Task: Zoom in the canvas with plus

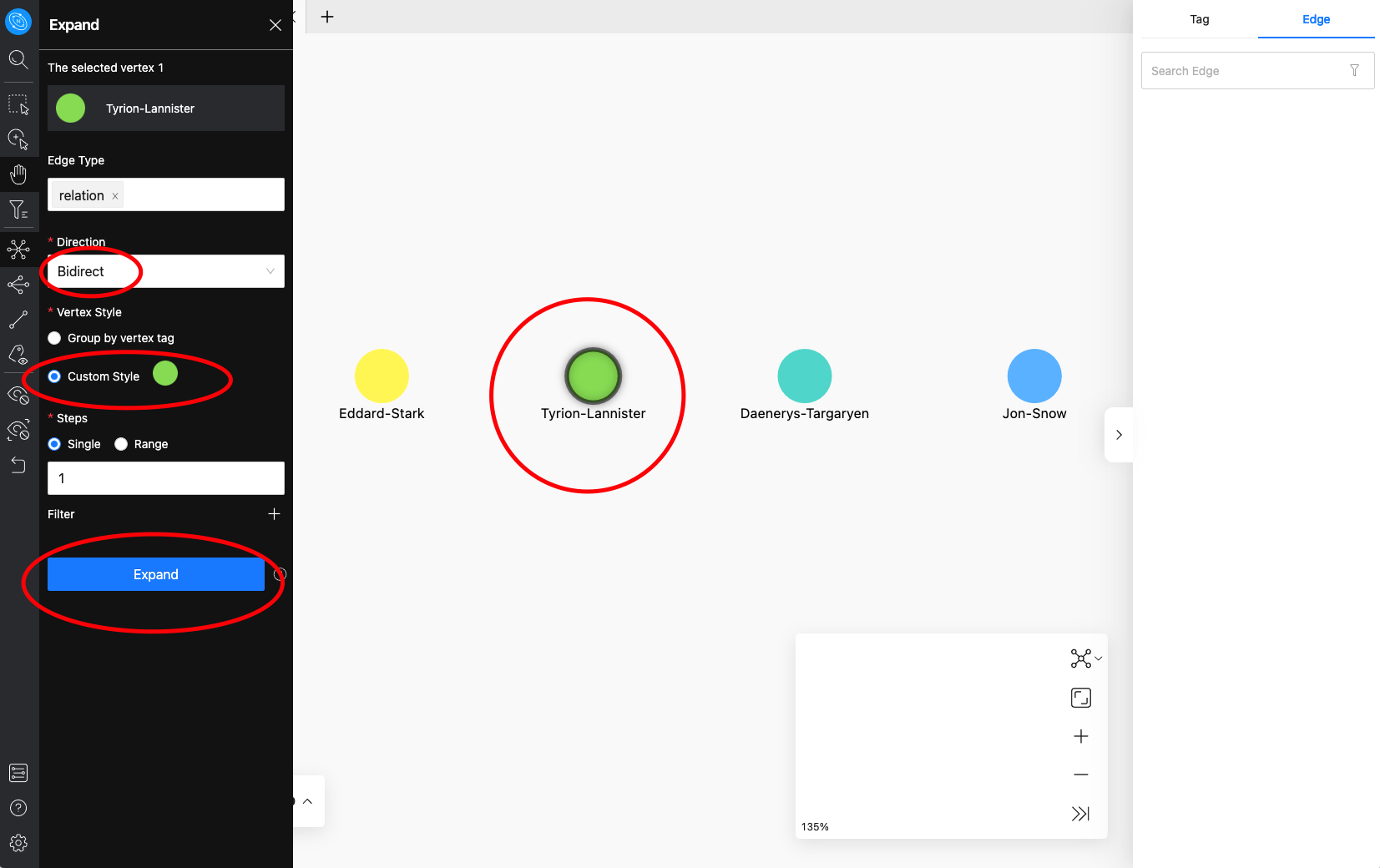Action: pyautogui.click(x=1081, y=736)
